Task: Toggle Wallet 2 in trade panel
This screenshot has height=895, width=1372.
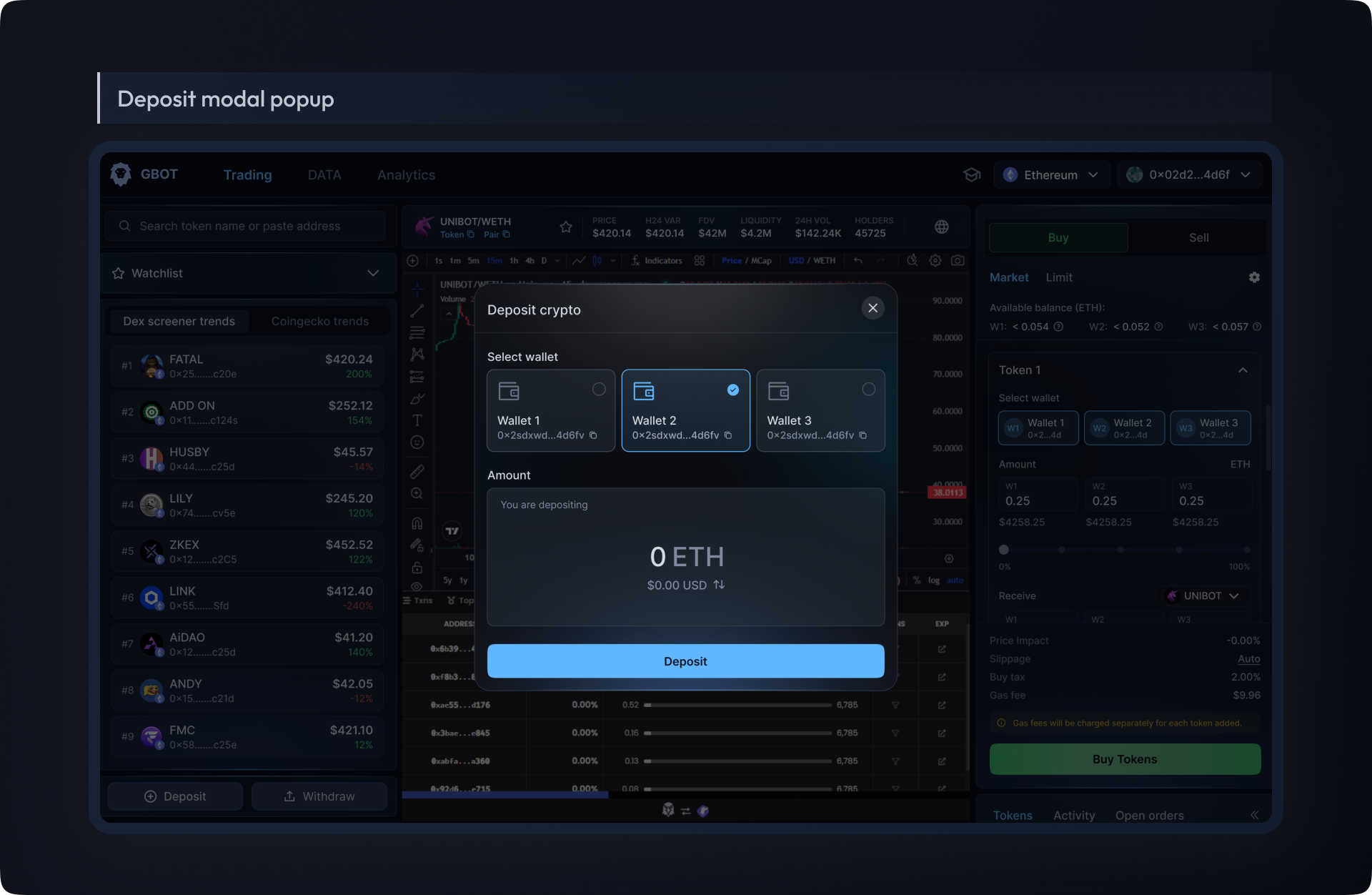Action: tap(1124, 428)
